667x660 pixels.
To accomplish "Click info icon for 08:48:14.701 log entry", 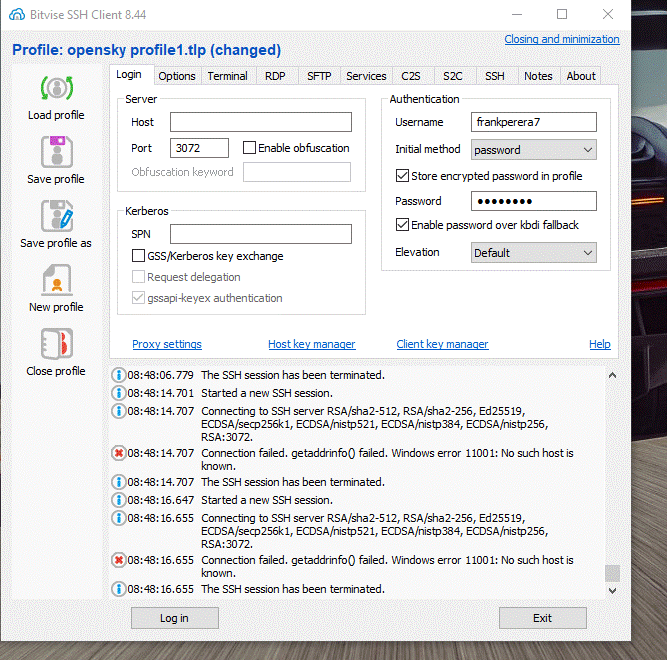I will pos(119,393).
